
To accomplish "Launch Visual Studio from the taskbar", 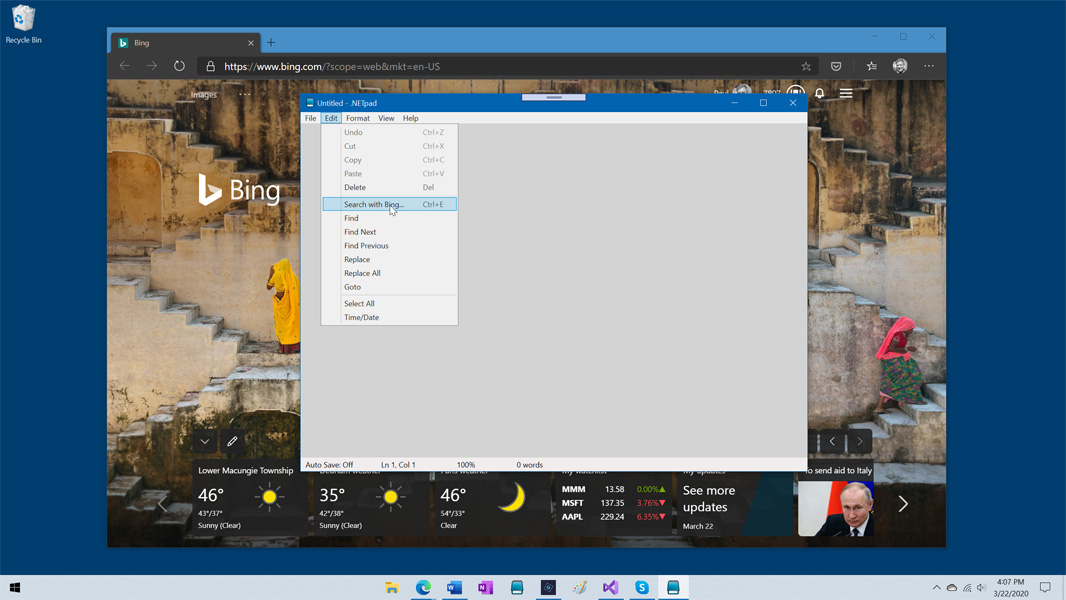I will (610, 587).
